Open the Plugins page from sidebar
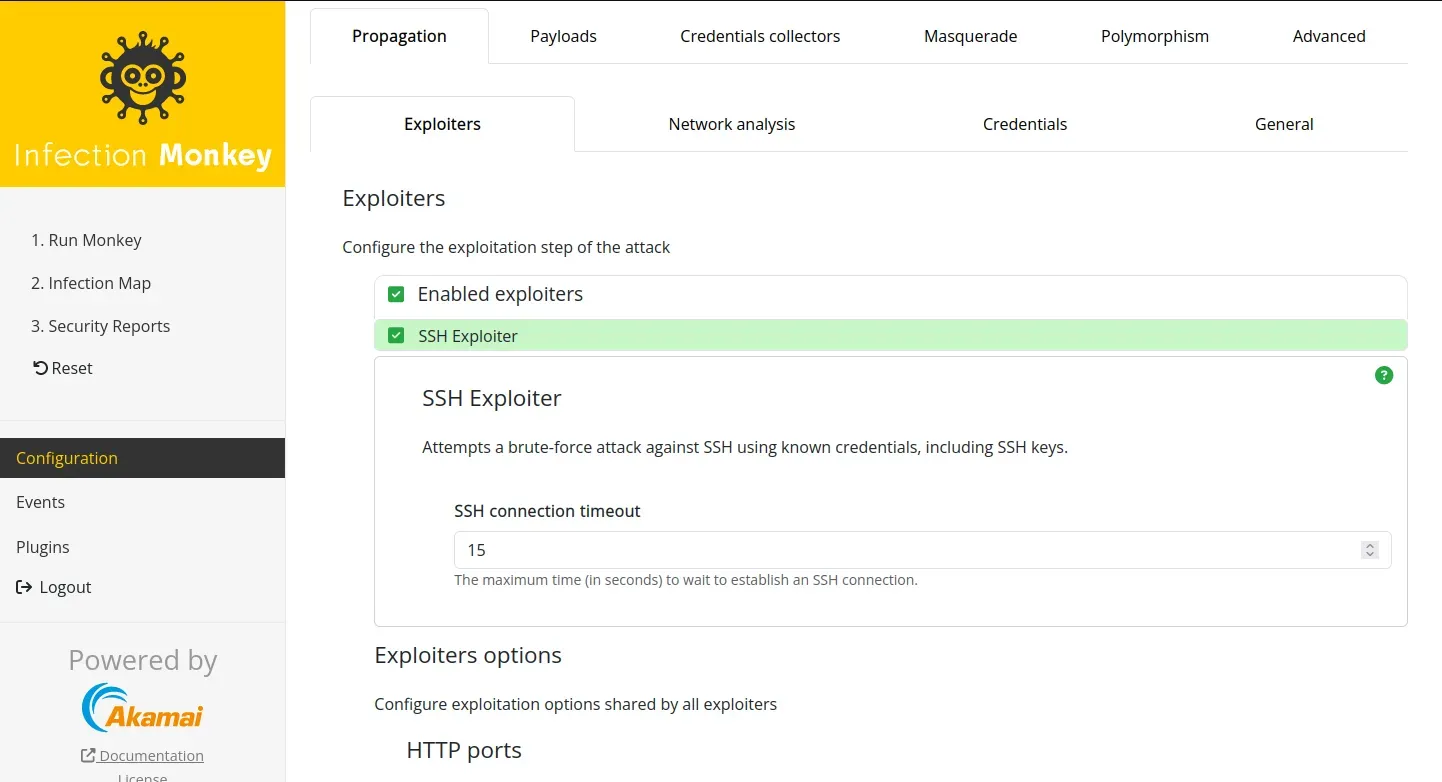 [43, 547]
